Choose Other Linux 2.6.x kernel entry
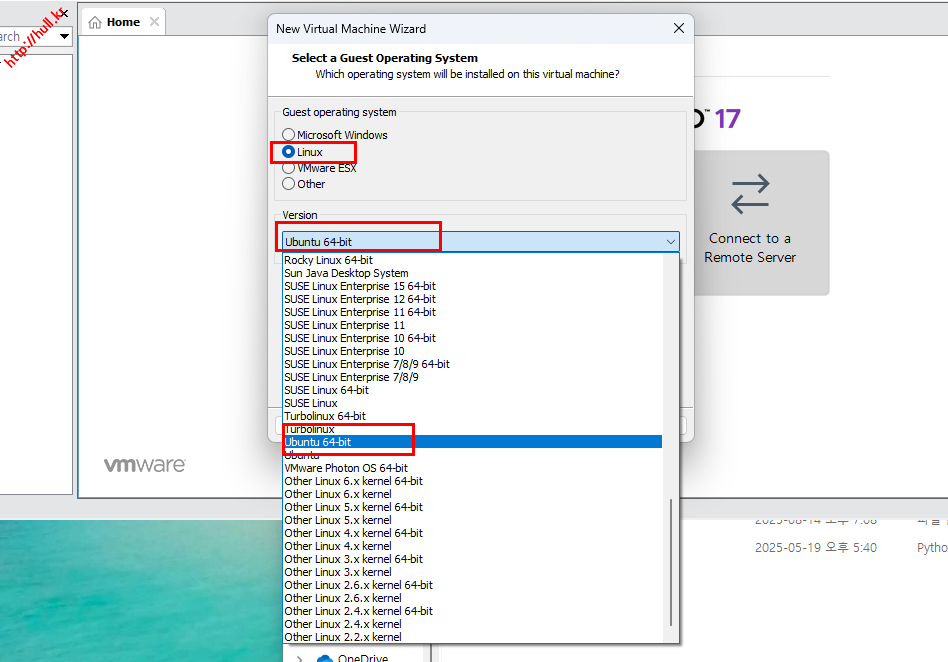Image resolution: width=948 pixels, height=662 pixels. point(473,598)
